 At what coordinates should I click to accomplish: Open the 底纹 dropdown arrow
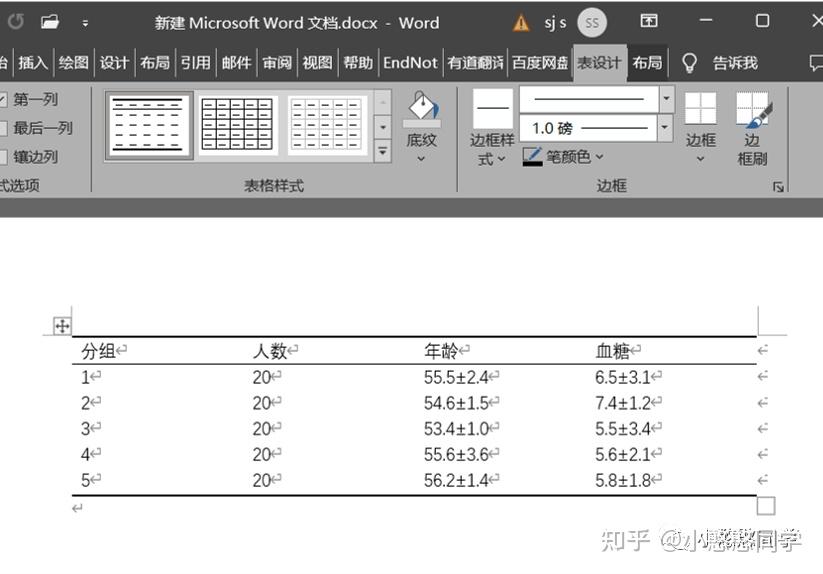[421, 158]
